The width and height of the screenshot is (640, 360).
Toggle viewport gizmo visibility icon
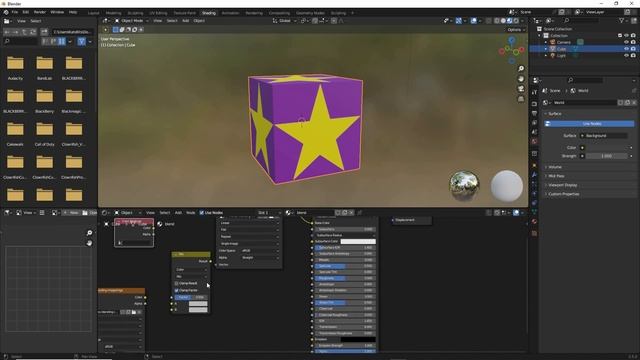[458, 20]
